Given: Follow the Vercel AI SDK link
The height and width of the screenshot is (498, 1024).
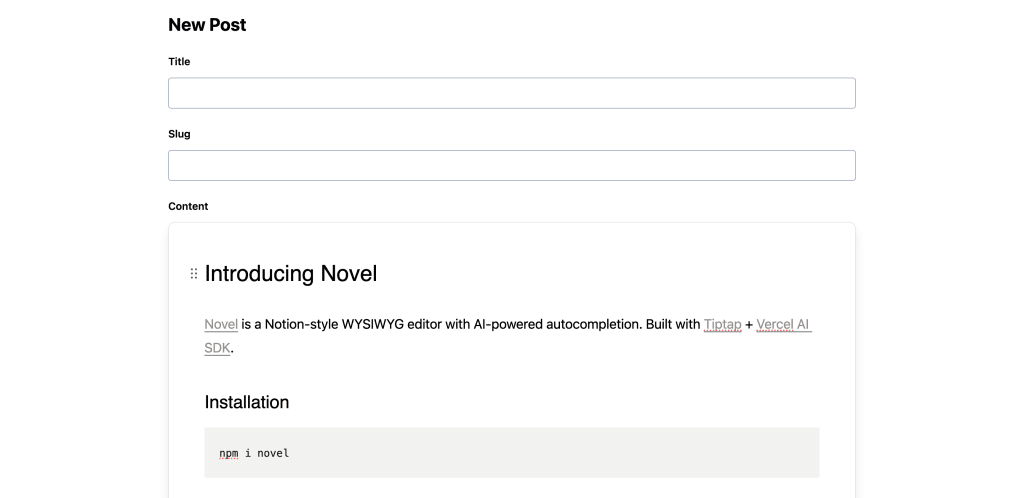Looking at the screenshot, I should (x=784, y=324).
